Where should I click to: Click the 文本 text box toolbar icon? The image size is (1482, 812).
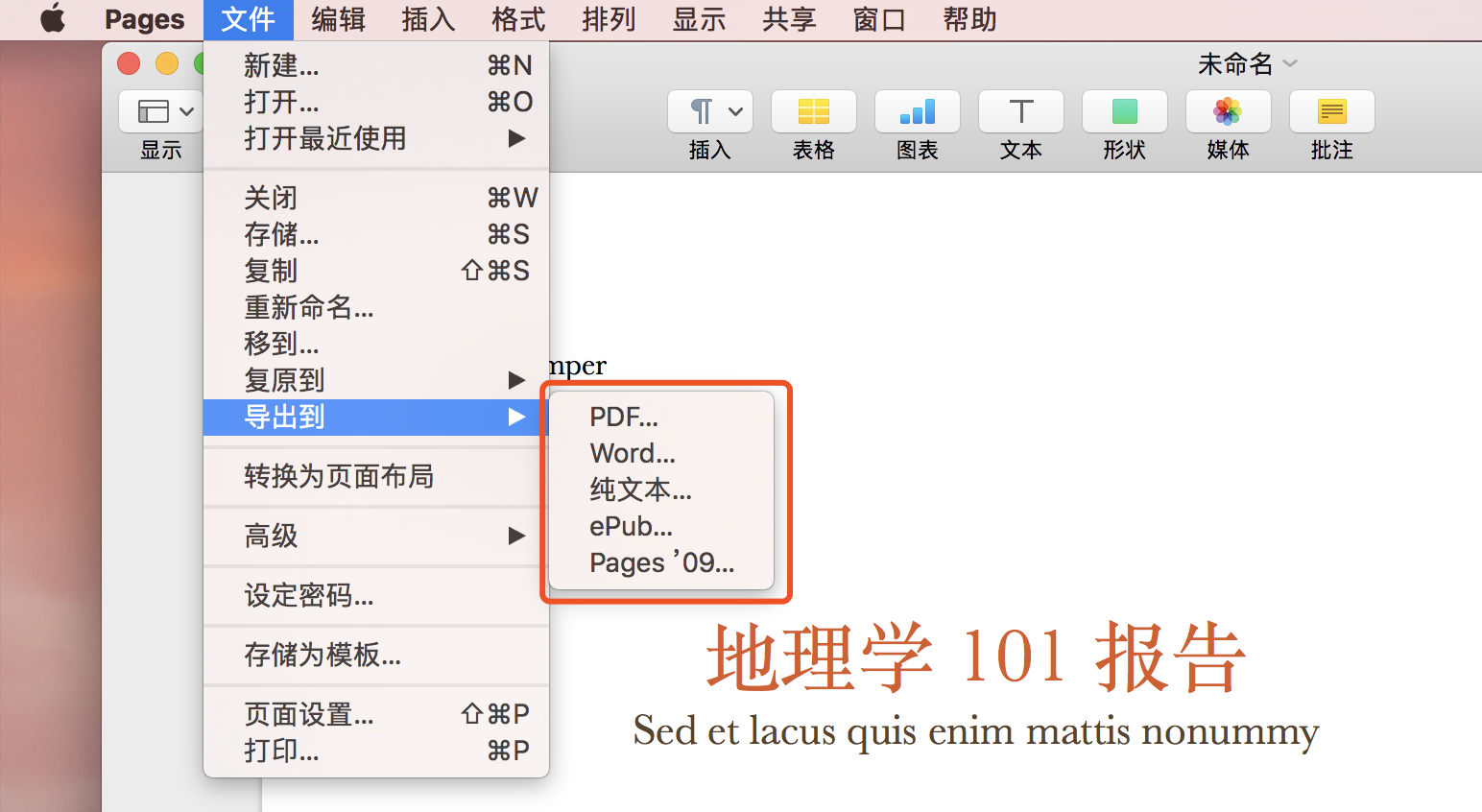(x=1021, y=111)
